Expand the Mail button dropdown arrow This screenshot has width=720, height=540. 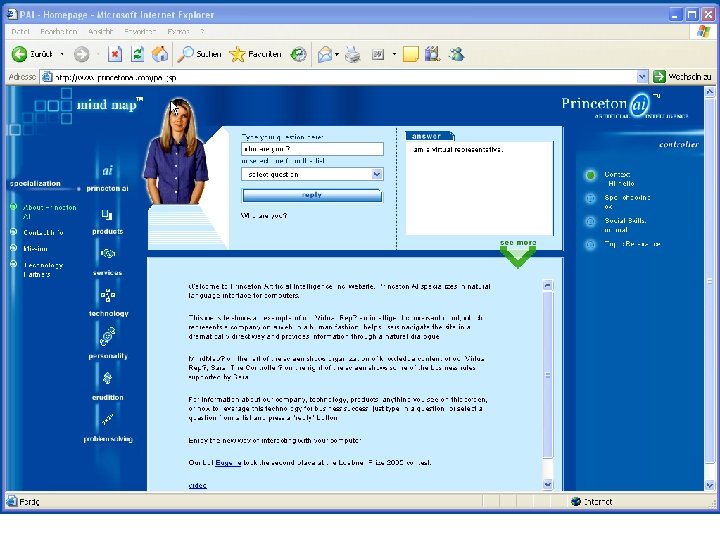[x=337, y=55]
